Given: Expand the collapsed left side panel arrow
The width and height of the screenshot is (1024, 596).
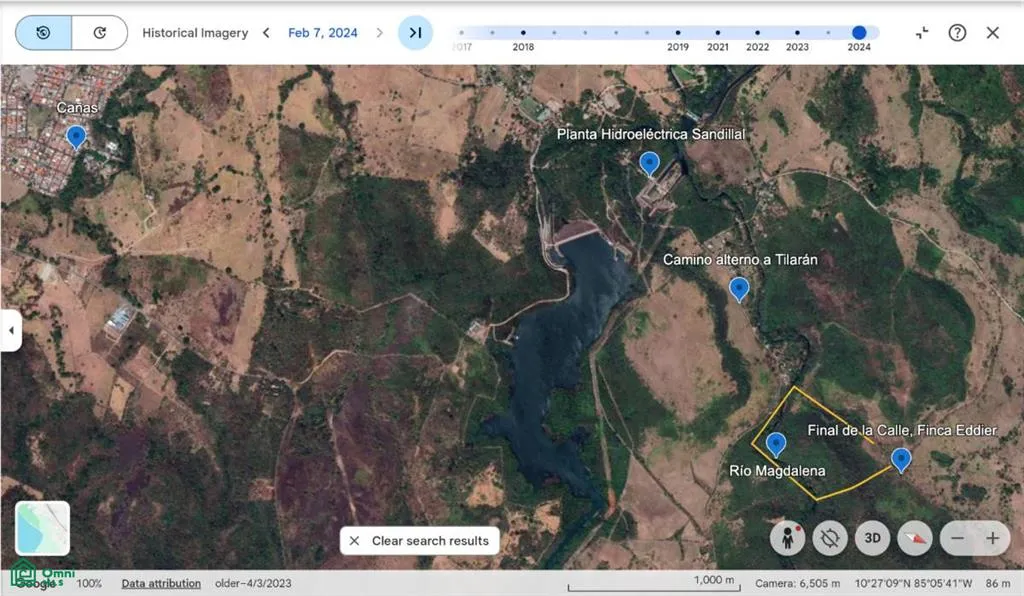Looking at the screenshot, I should coord(11,330).
